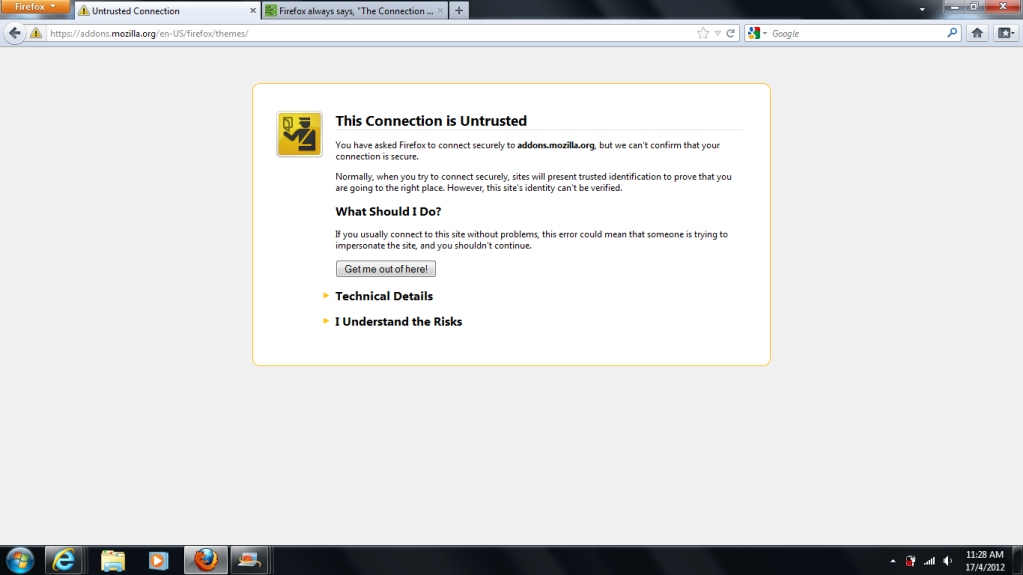Switch to the "Firefox always says" tab
The width and height of the screenshot is (1023, 575).
(354, 10)
